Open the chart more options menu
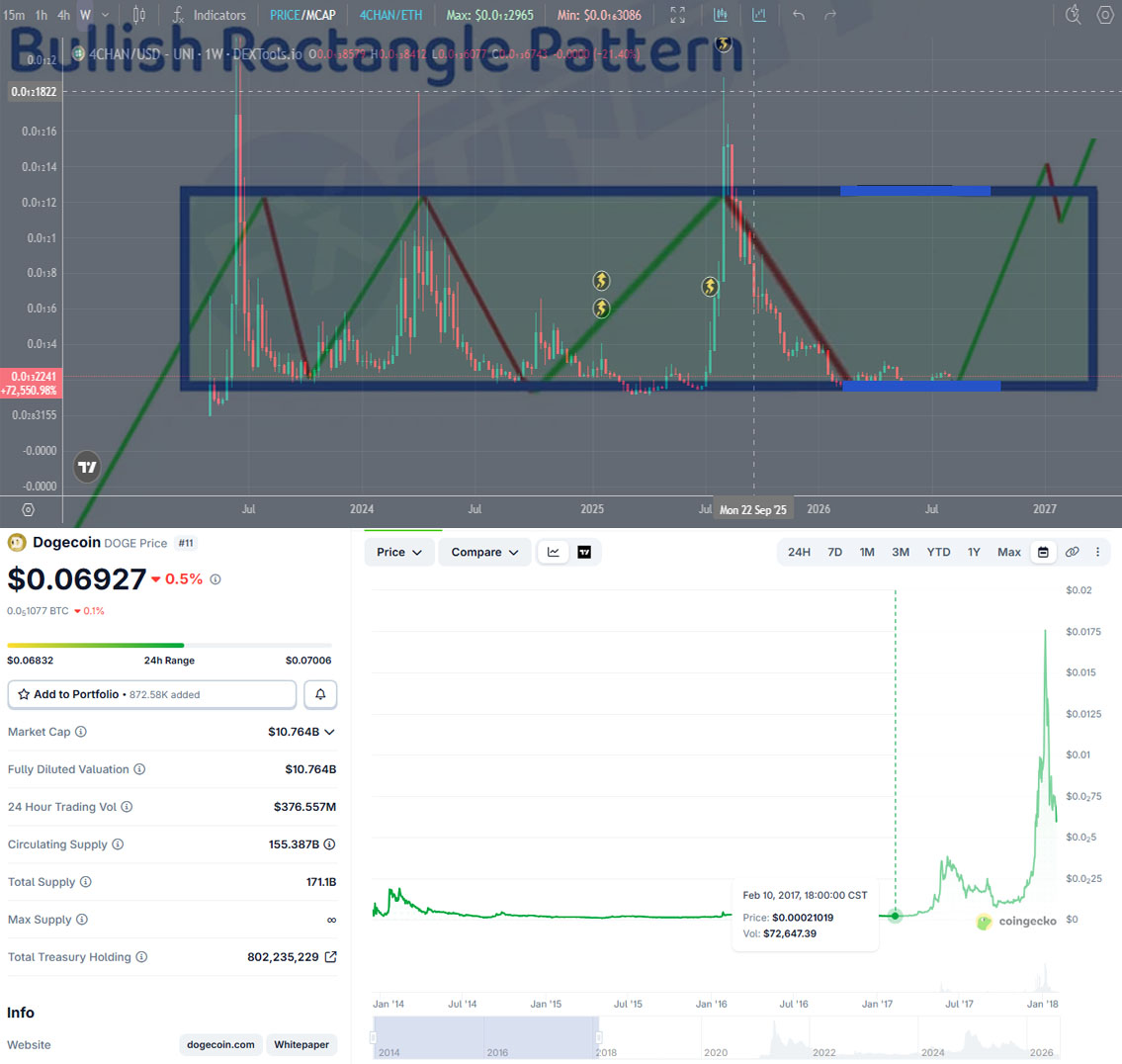The height and width of the screenshot is (1064, 1122). pos(1097,552)
